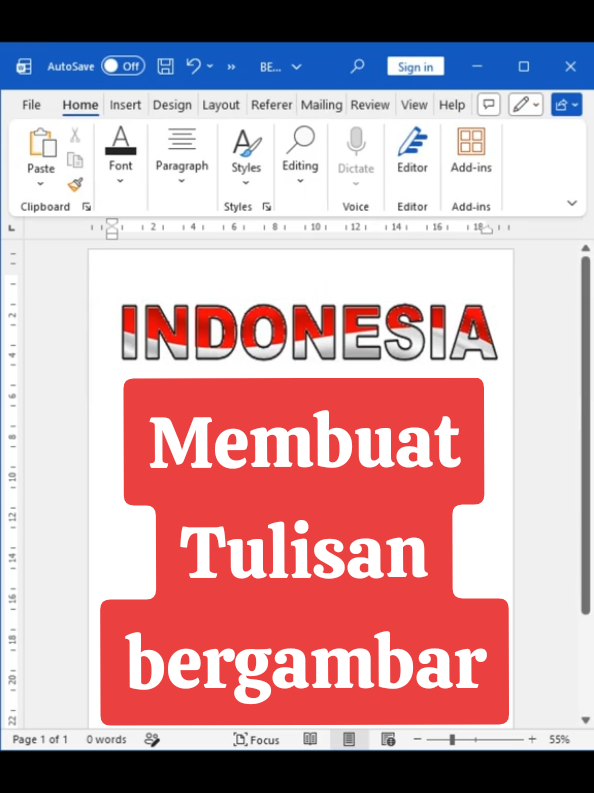Open the Add-ins icon
Screen dimensions: 594x793
point(471,142)
